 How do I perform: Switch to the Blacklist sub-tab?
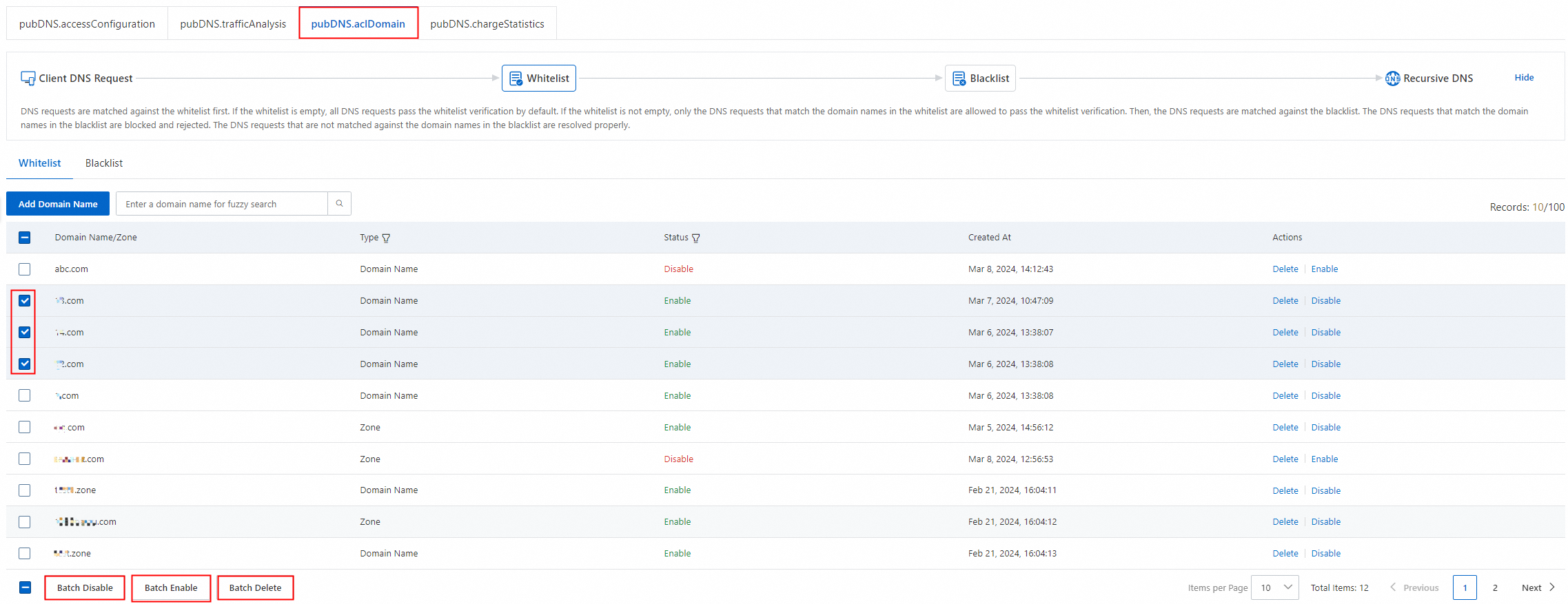click(104, 163)
